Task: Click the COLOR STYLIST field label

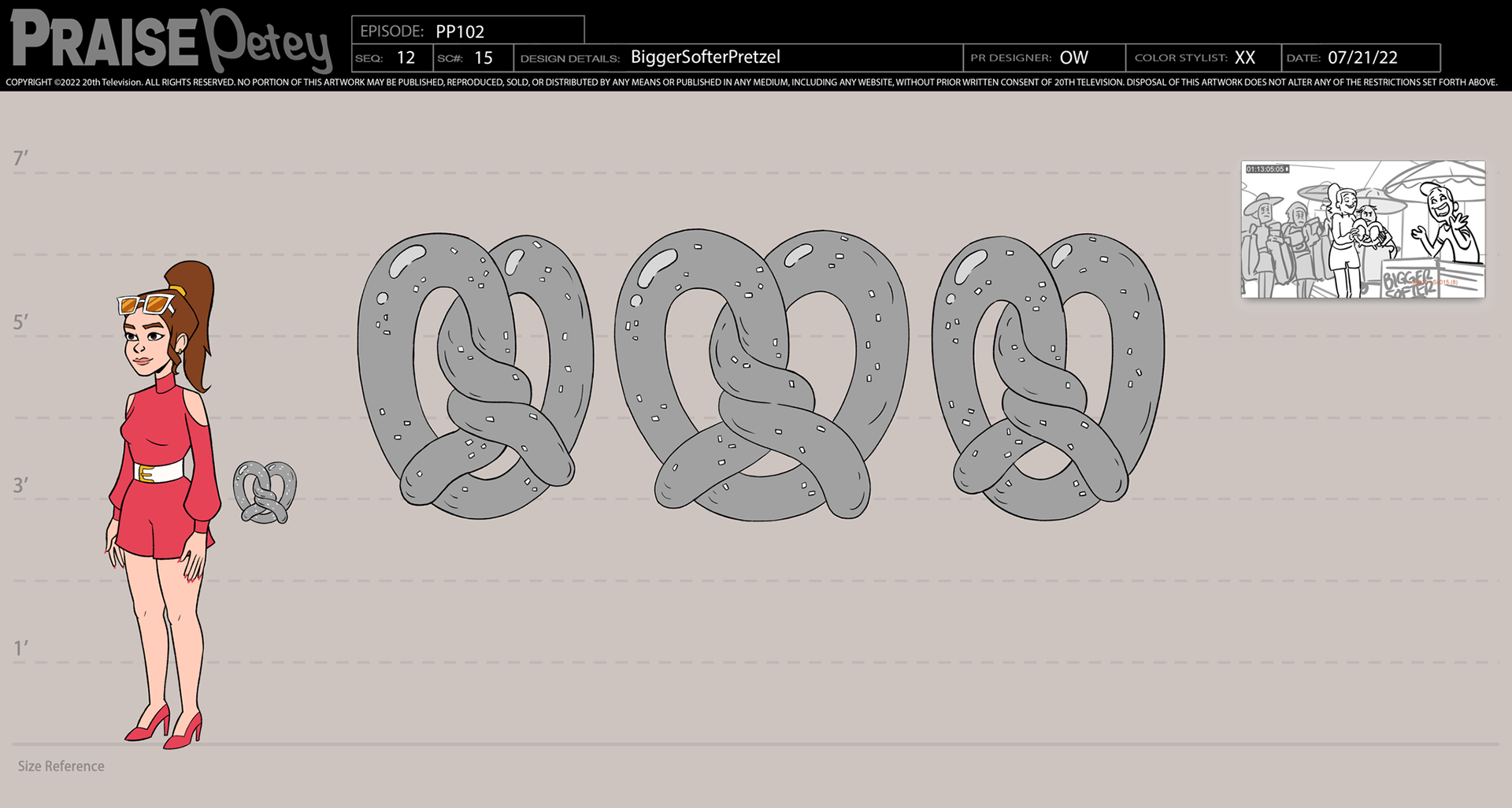Action: tap(1180, 57)
